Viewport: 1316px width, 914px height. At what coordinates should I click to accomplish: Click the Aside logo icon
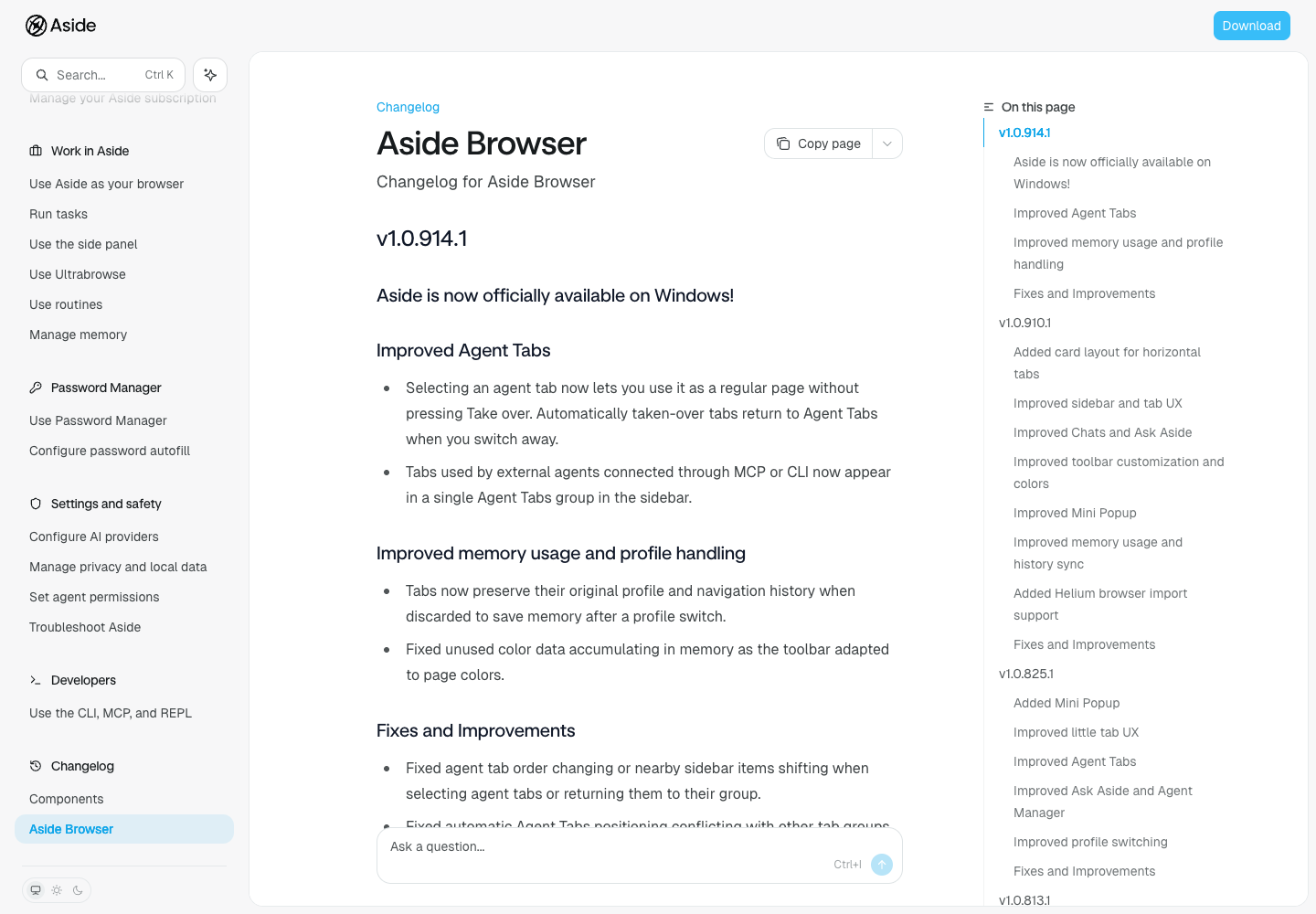click(x=36, y=26)
